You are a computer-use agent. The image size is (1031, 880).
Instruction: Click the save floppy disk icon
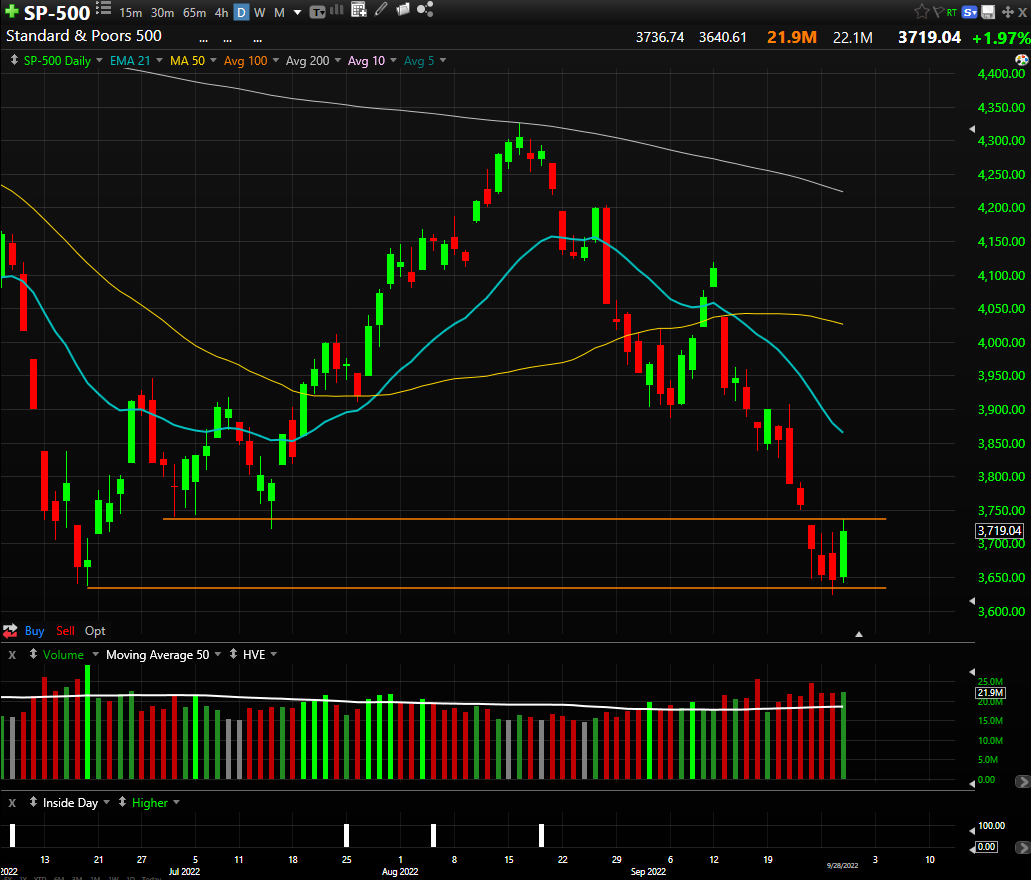click(x=988, y=12)
